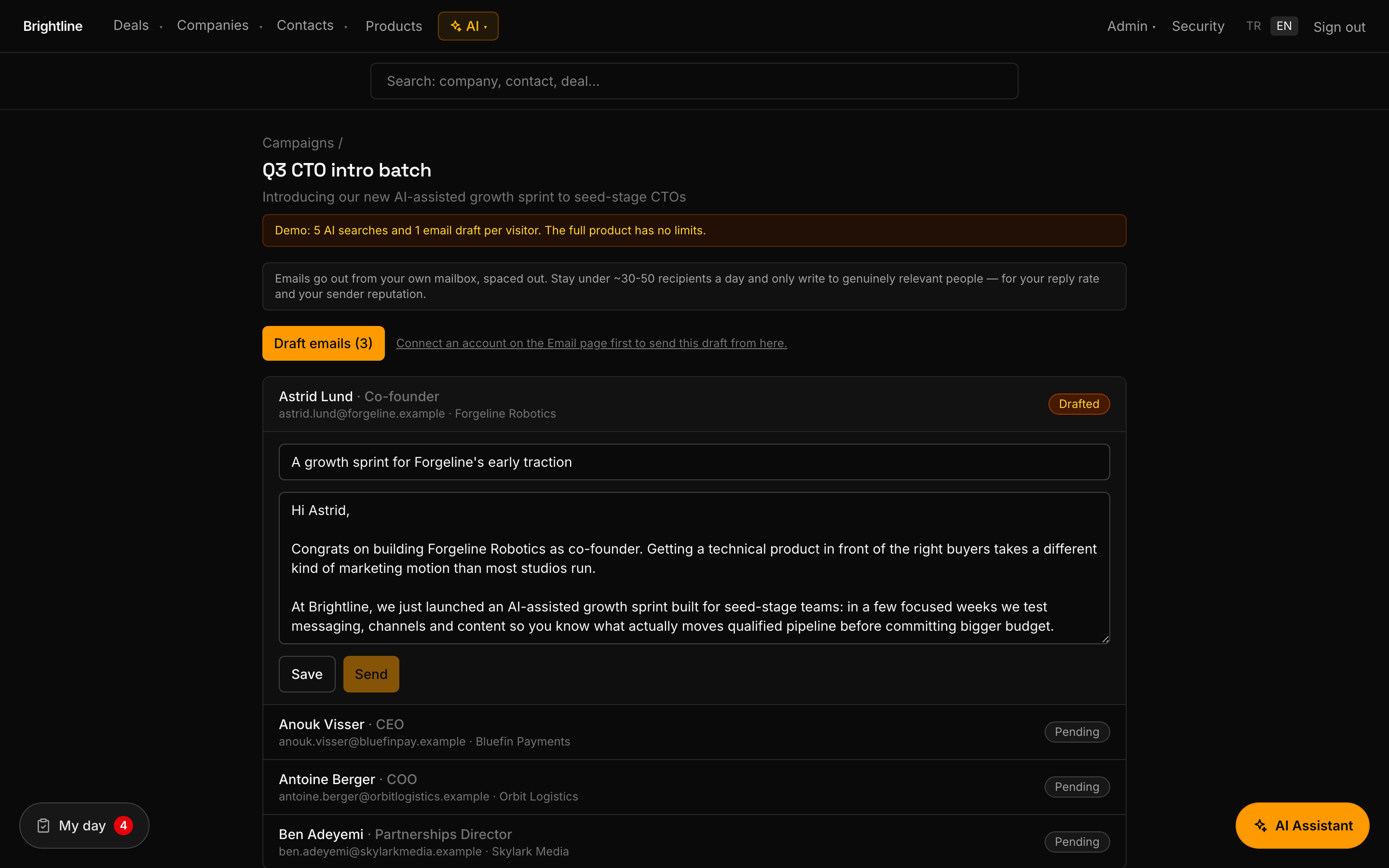The width and height of the screenshot is (1389, 868).
Task: Click the AI sparkle icon in navbar
Action: click(x=456, y=26)
